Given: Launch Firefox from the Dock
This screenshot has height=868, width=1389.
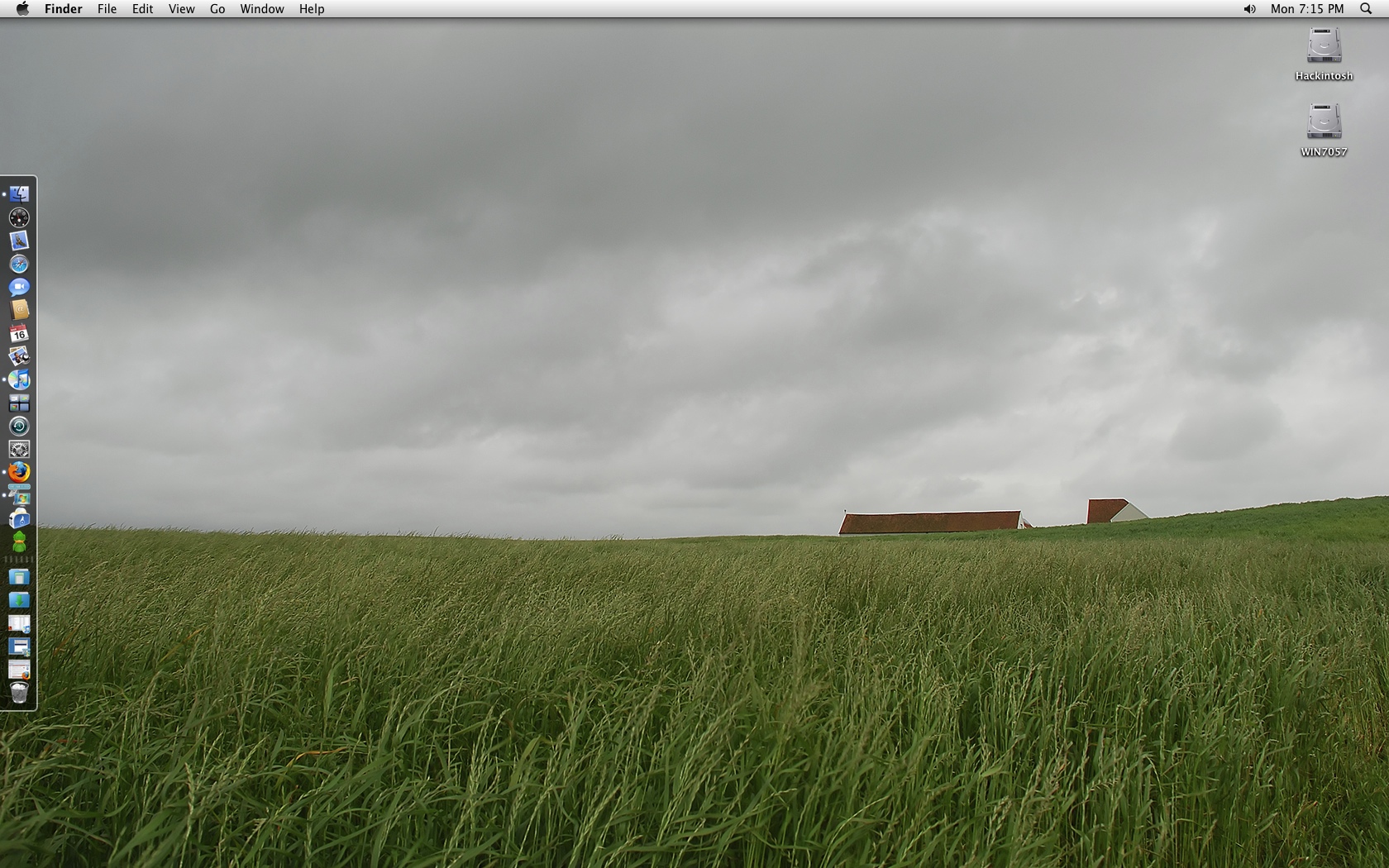Looking at the screenshot, I should click(19, 472).
